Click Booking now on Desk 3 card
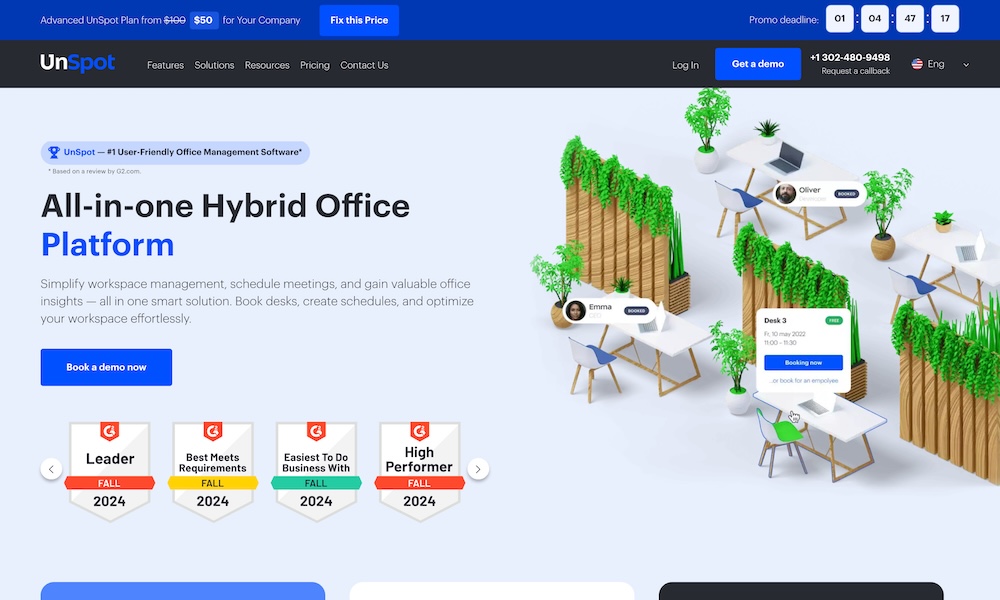 803,362
